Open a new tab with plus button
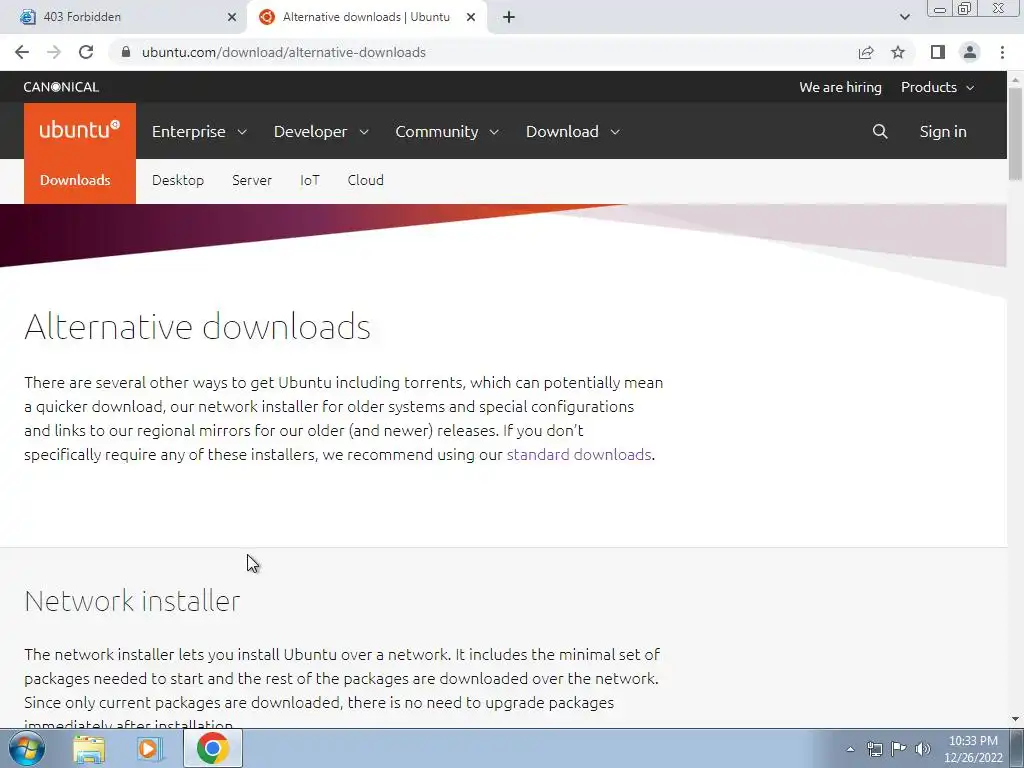The image size is (1024, 768). (x=509, y=17)
